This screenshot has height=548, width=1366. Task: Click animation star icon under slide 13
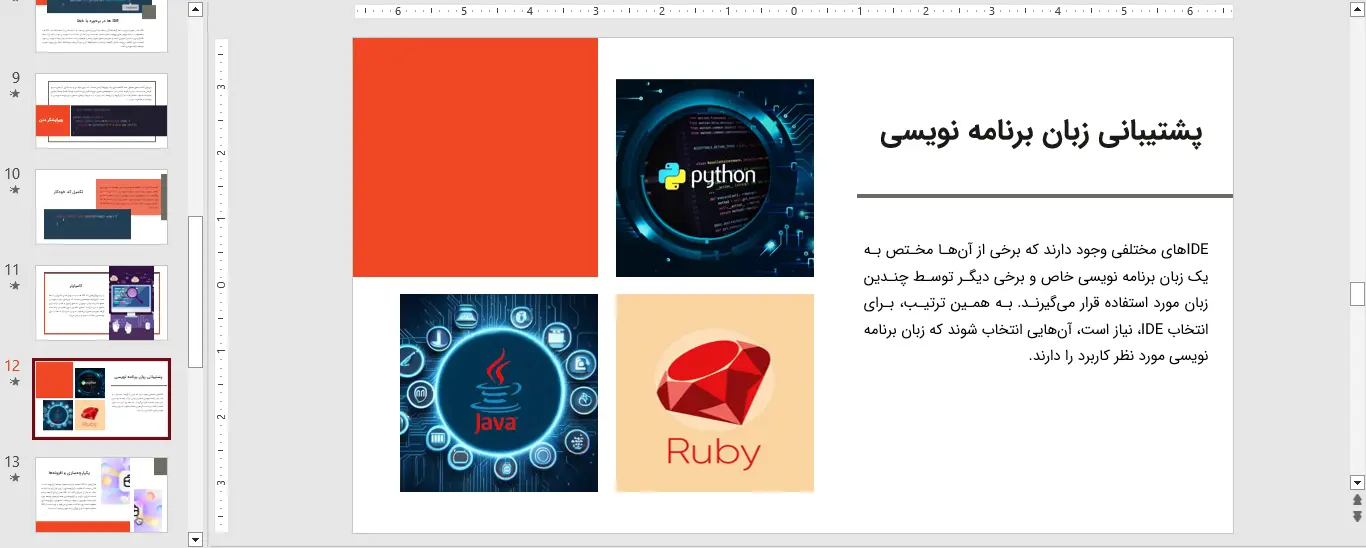(14, 478)
